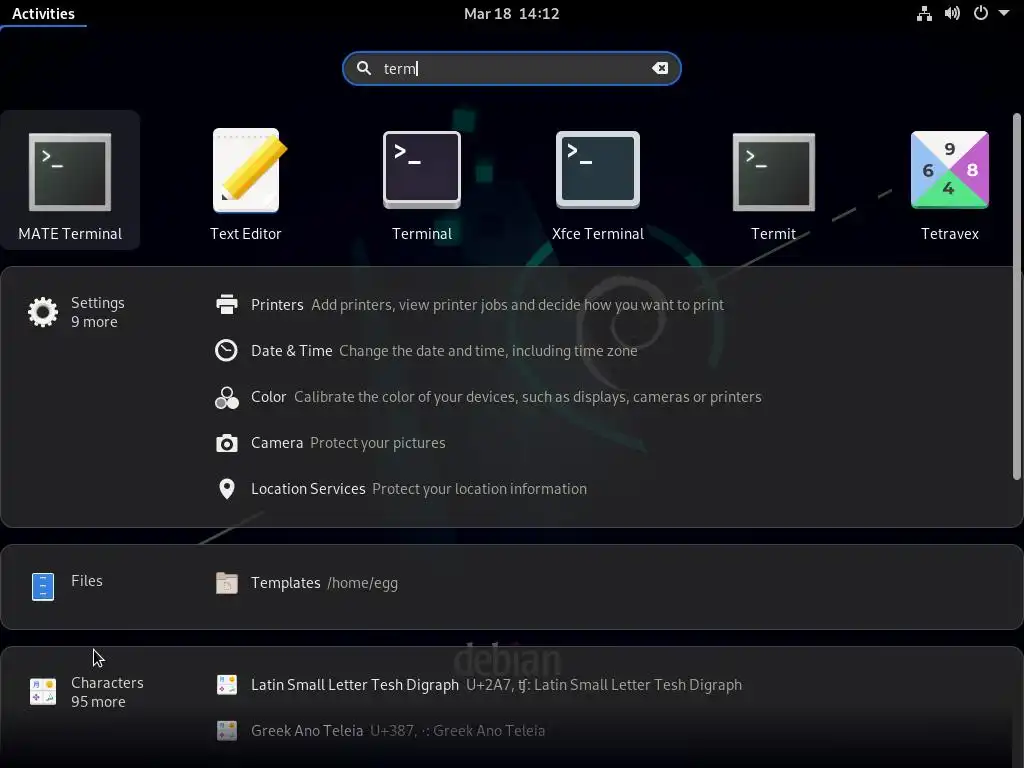
Task: Show Settings 9 more results
Action: tap(77, 312)
